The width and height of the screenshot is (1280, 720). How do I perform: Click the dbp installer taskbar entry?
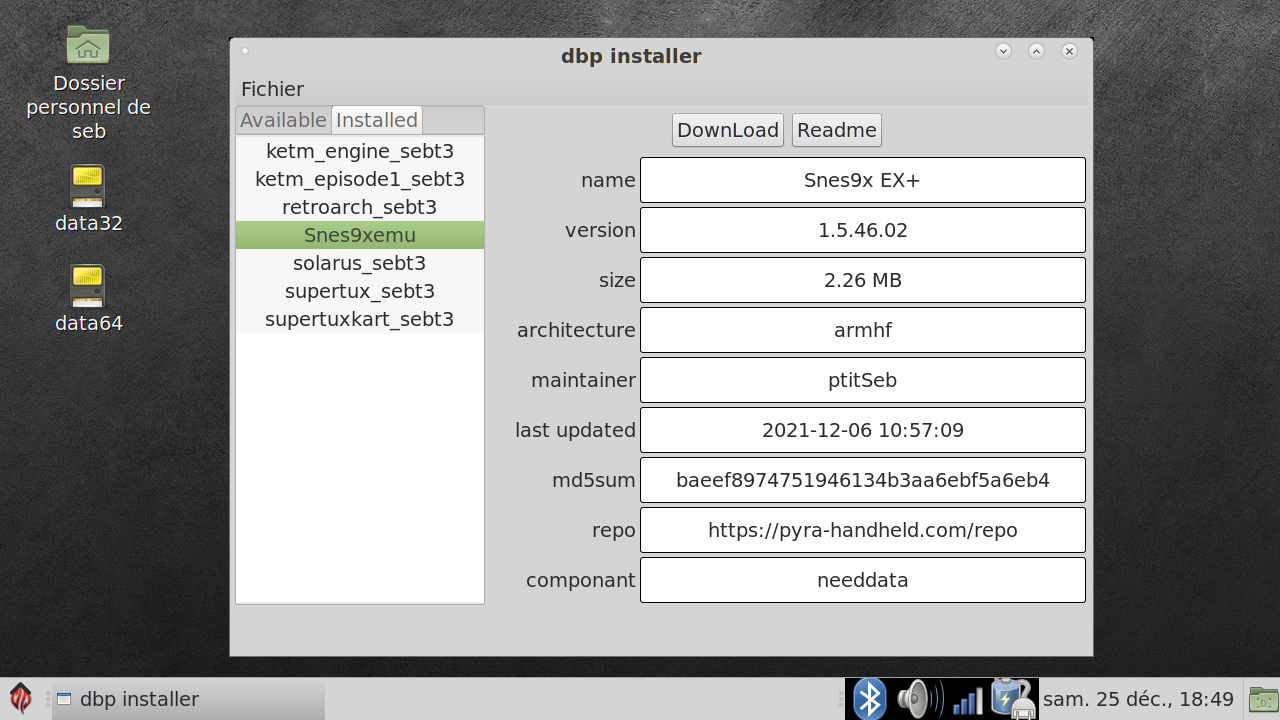(188, 699)
